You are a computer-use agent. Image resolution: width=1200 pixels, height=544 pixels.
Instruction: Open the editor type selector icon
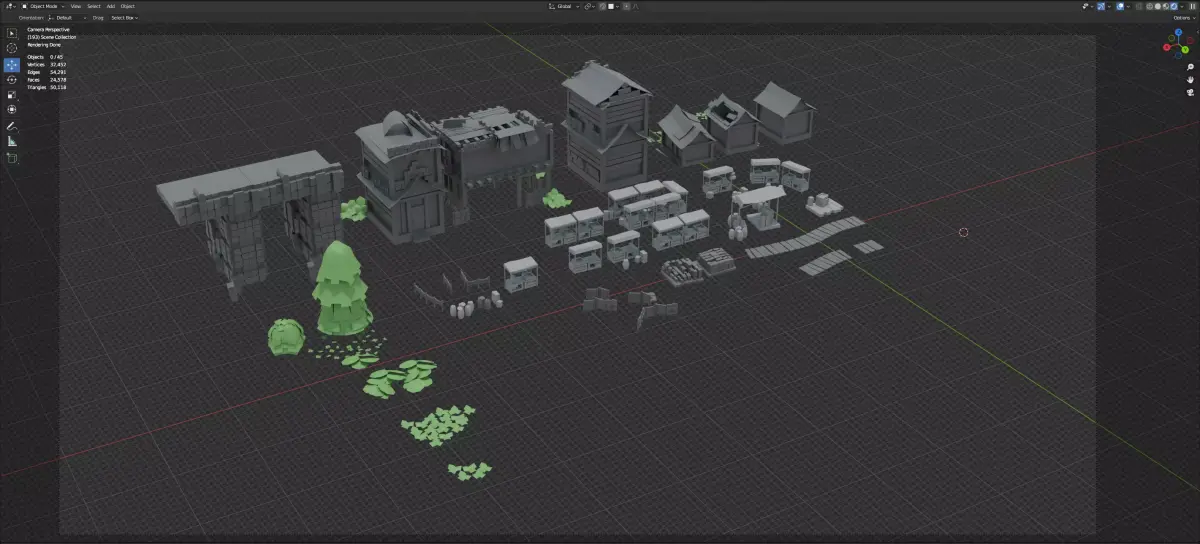coord(10,6)
